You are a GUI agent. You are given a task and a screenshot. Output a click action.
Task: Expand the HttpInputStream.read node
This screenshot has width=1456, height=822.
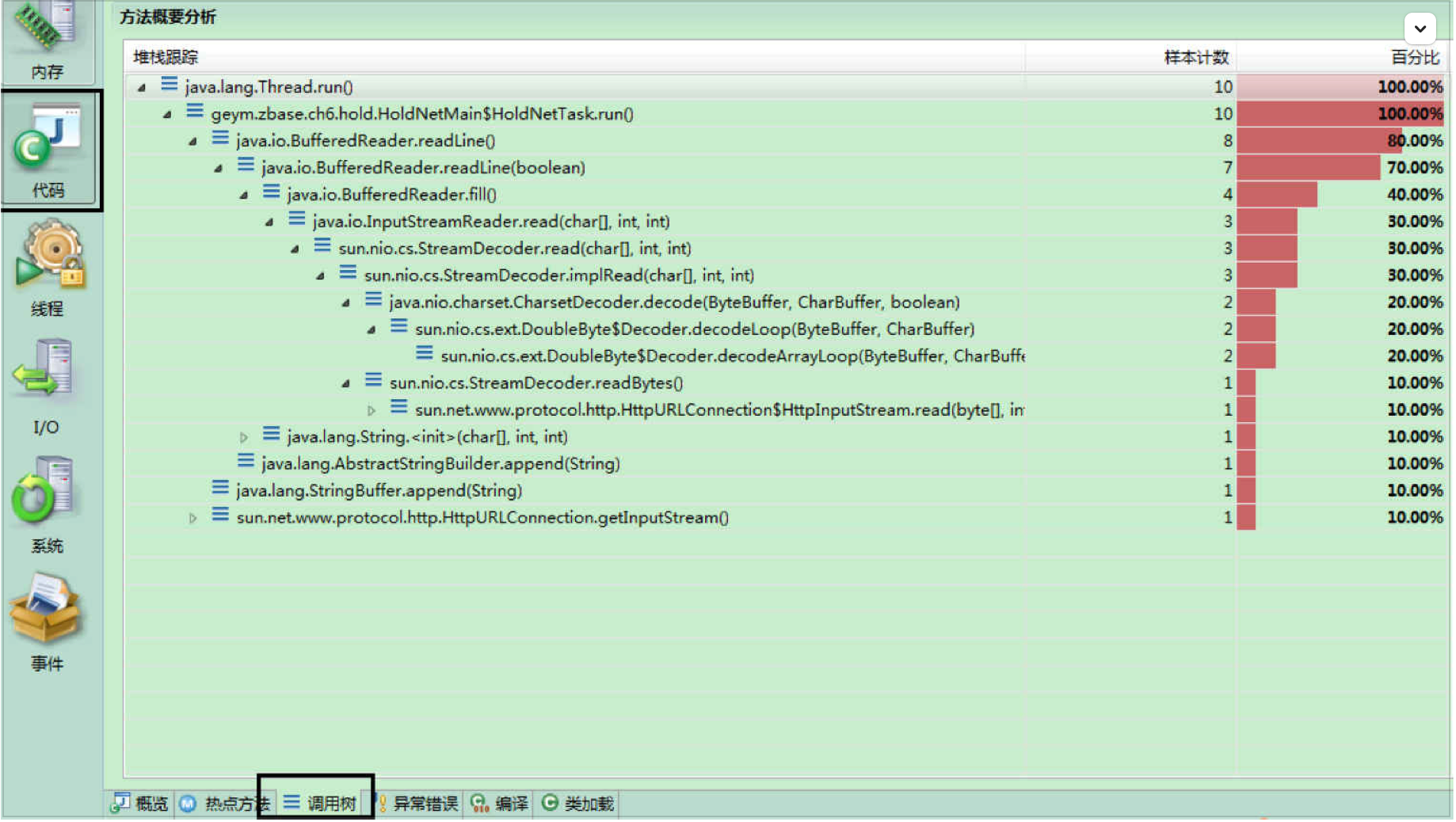[x=372, y=410]
